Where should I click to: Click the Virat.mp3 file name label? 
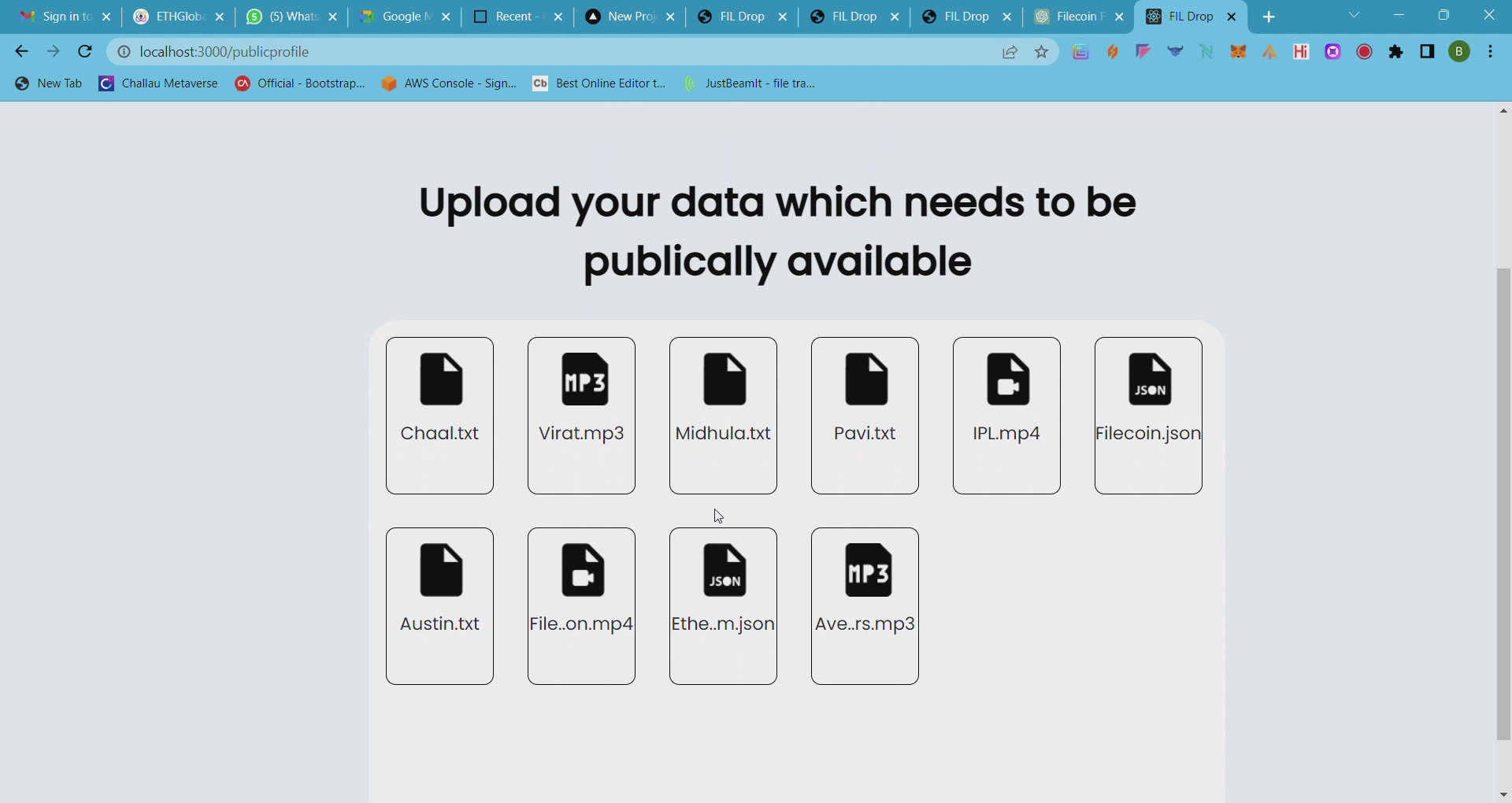581,433
